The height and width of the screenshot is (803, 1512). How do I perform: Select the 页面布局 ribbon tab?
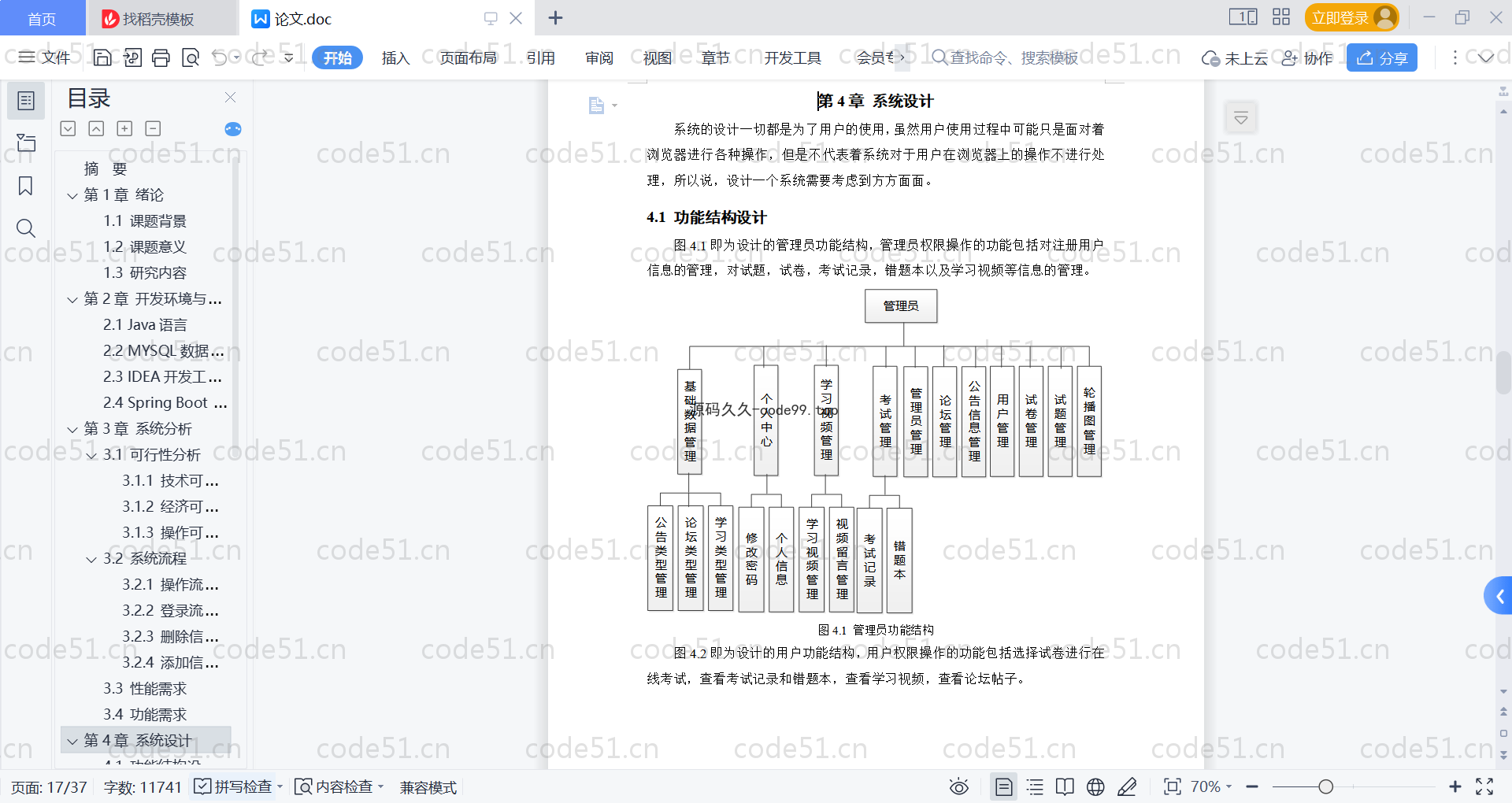pyautogui.click(x=468, y=57)
